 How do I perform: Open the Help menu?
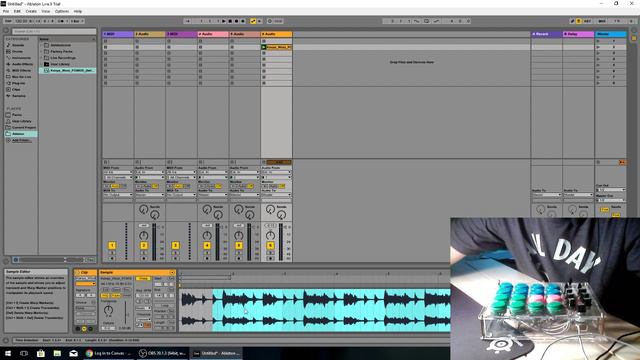pos(78,11)
